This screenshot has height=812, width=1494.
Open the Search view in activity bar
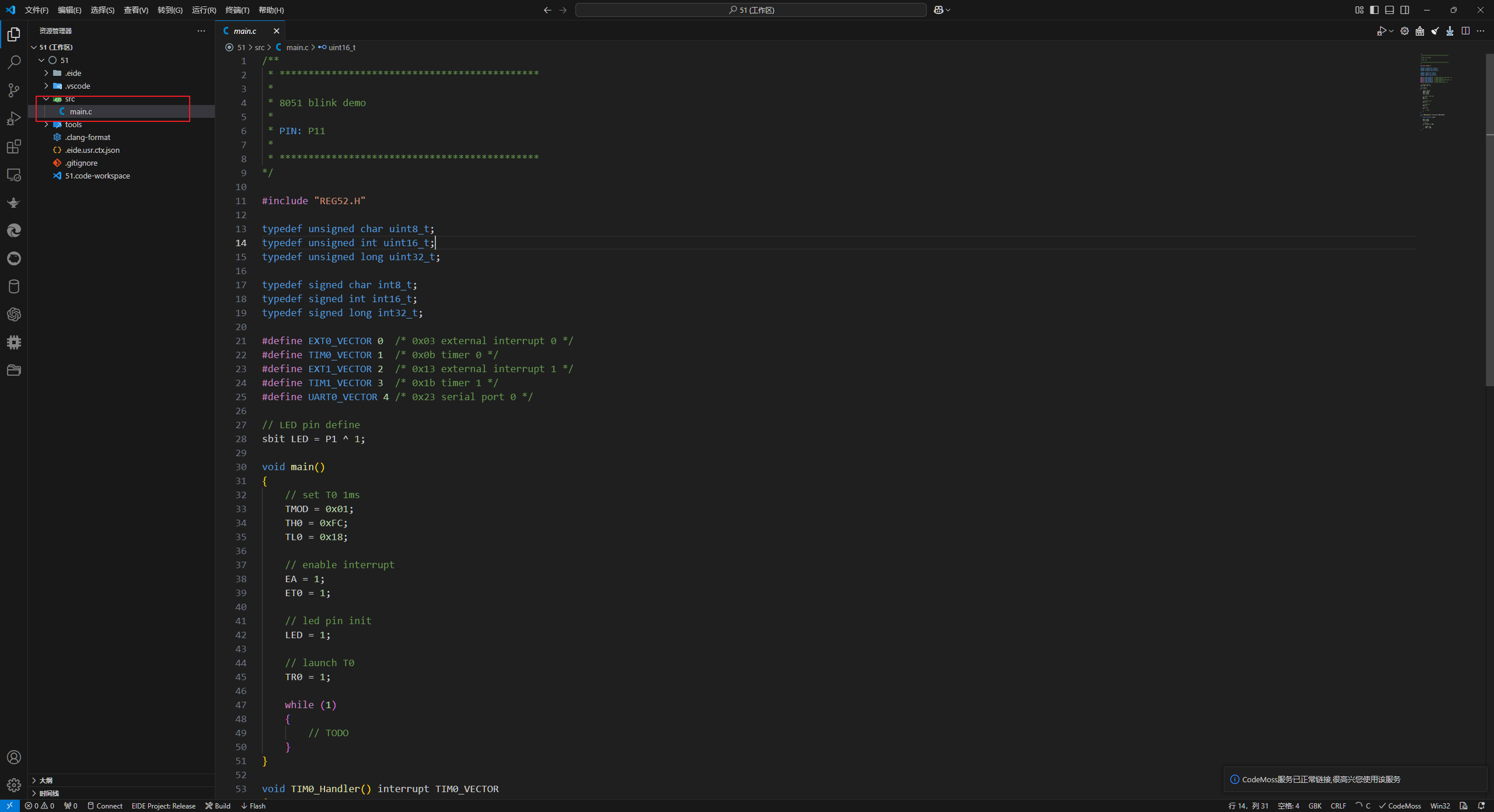14,62
